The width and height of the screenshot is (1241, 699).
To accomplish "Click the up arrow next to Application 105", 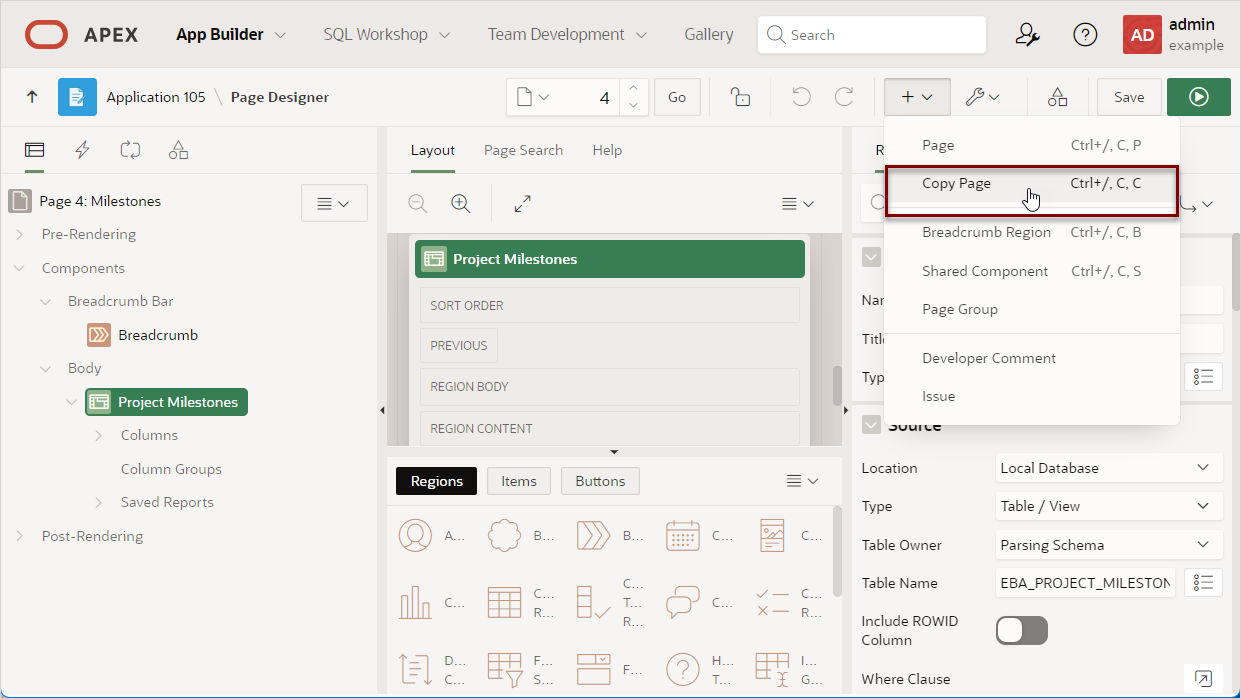I will click(32, 97).
